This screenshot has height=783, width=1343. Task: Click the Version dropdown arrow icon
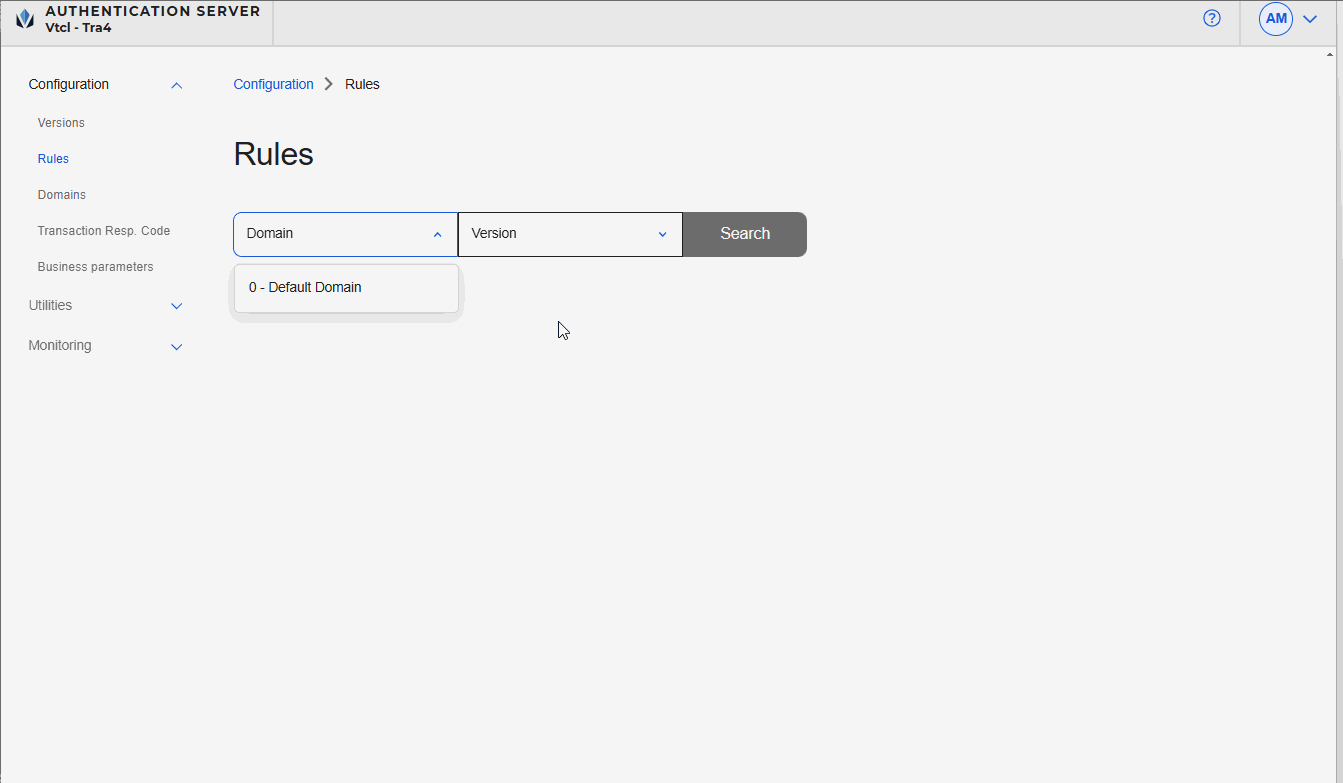tap(662, 234)
